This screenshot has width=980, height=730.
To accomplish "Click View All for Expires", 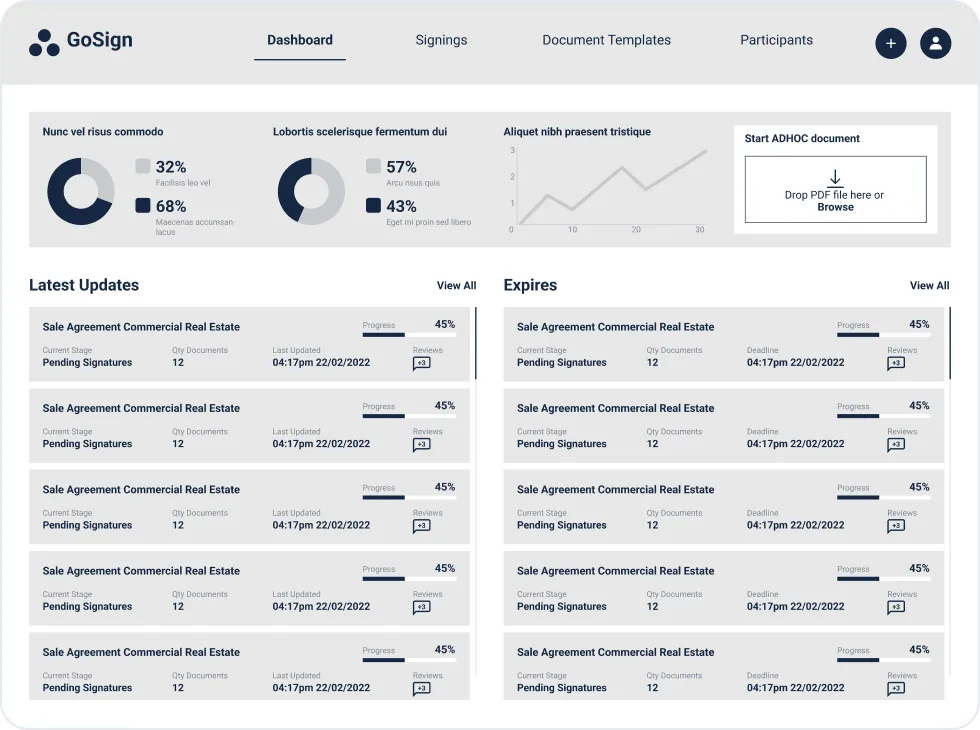I will (x=929, y=286).
